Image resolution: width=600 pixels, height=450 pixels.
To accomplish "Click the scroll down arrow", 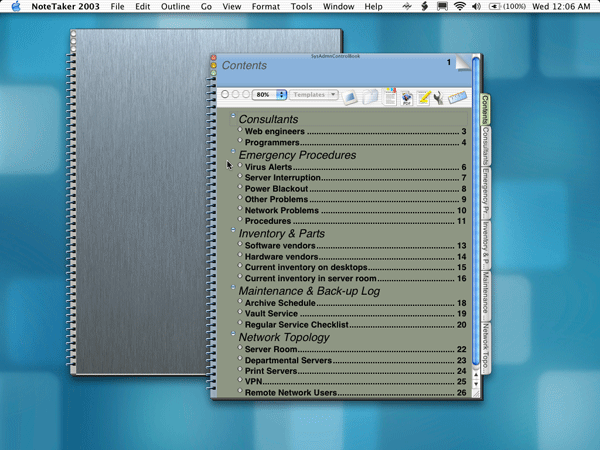I will (476, 384).
